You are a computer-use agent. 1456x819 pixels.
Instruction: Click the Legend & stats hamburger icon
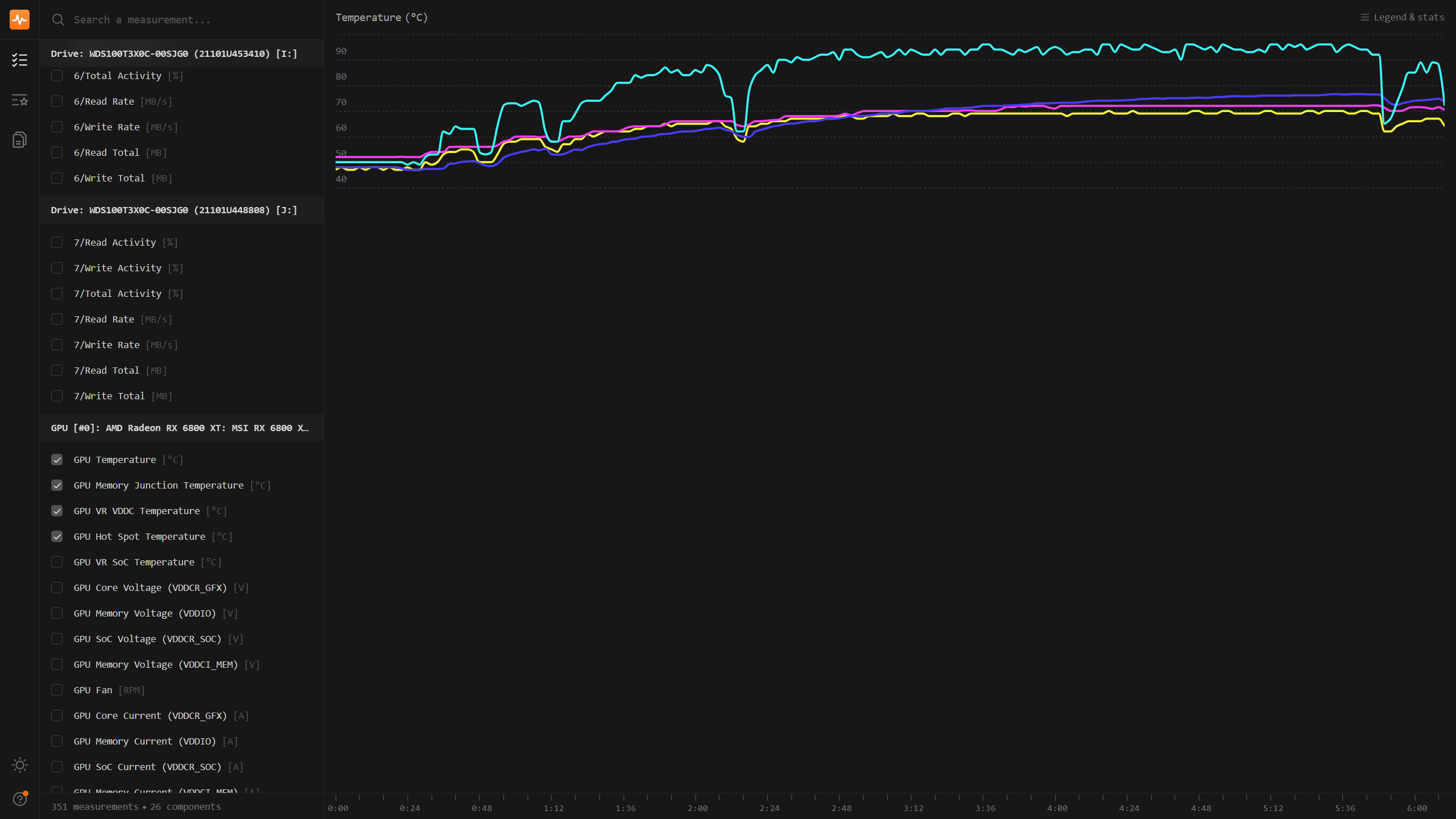click(1364, 17)
